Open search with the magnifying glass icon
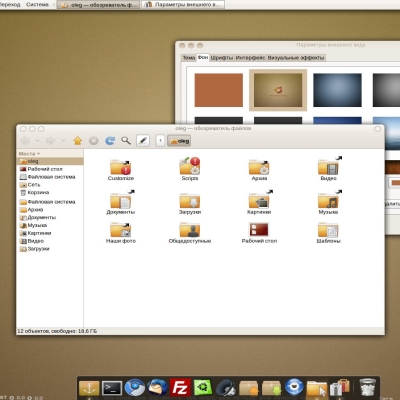 coord(126,141)
